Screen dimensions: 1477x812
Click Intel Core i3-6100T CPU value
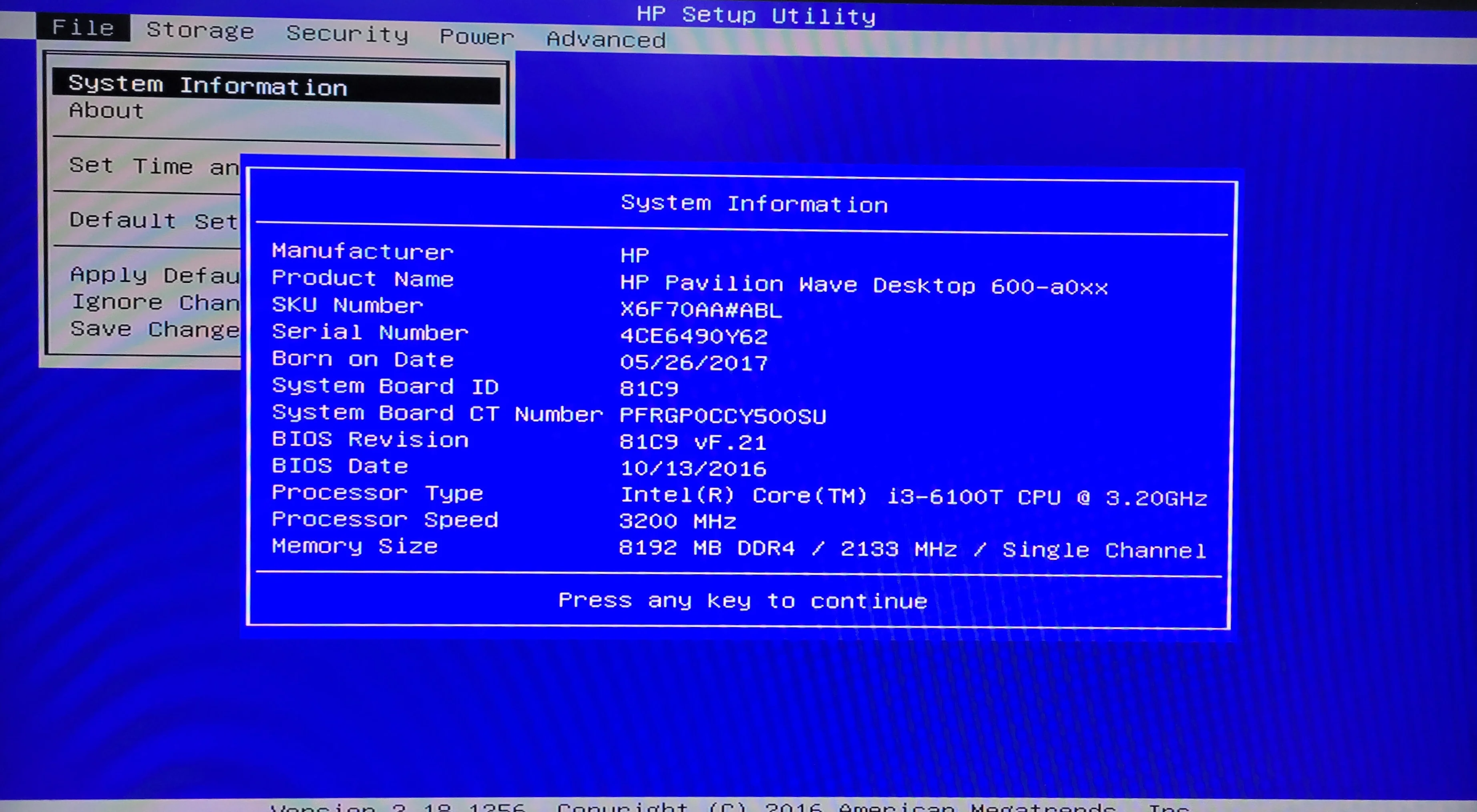[x=914, y=496]
